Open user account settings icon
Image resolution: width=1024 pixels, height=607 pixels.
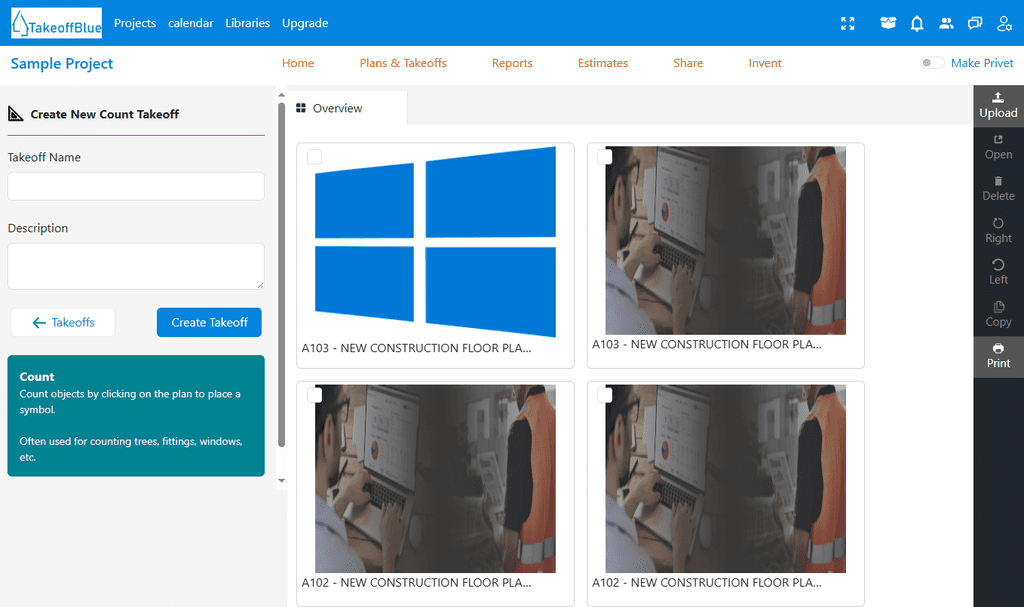1004,24
